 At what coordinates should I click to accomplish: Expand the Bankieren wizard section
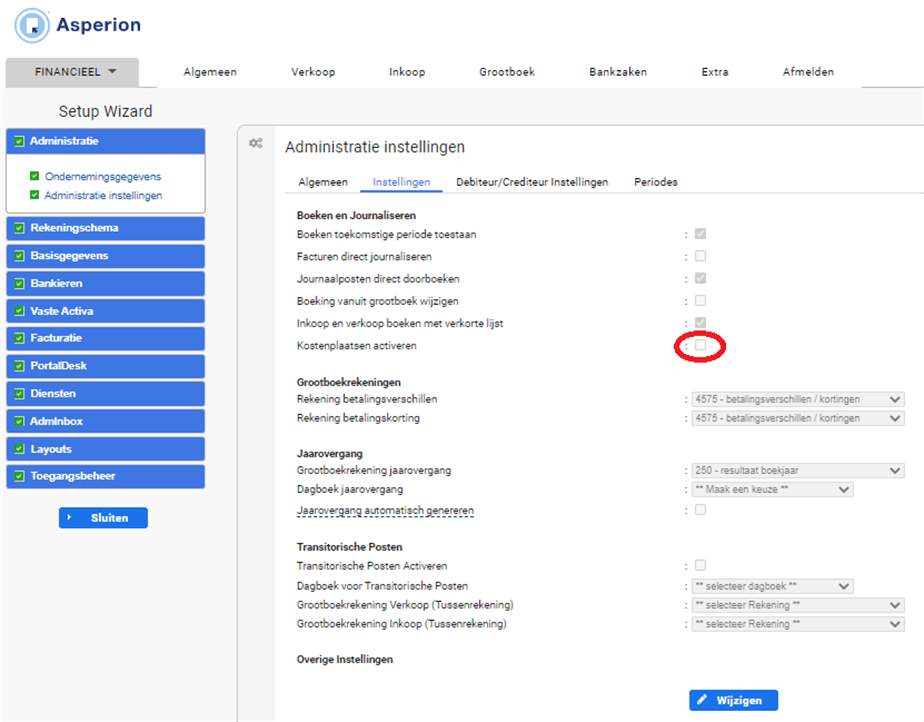pos(105,283)
